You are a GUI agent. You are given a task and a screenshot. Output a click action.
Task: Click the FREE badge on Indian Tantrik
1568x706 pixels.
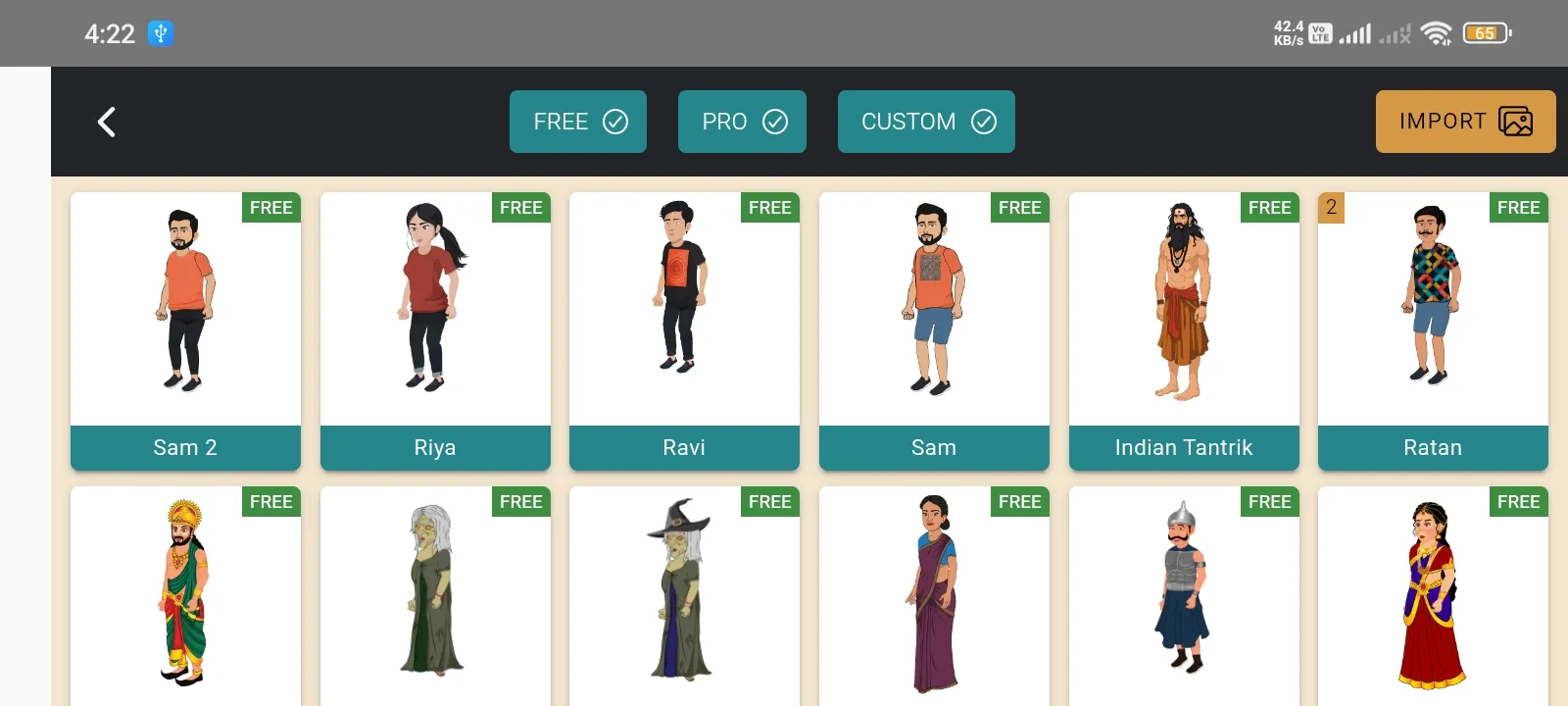coord(1270,208)
